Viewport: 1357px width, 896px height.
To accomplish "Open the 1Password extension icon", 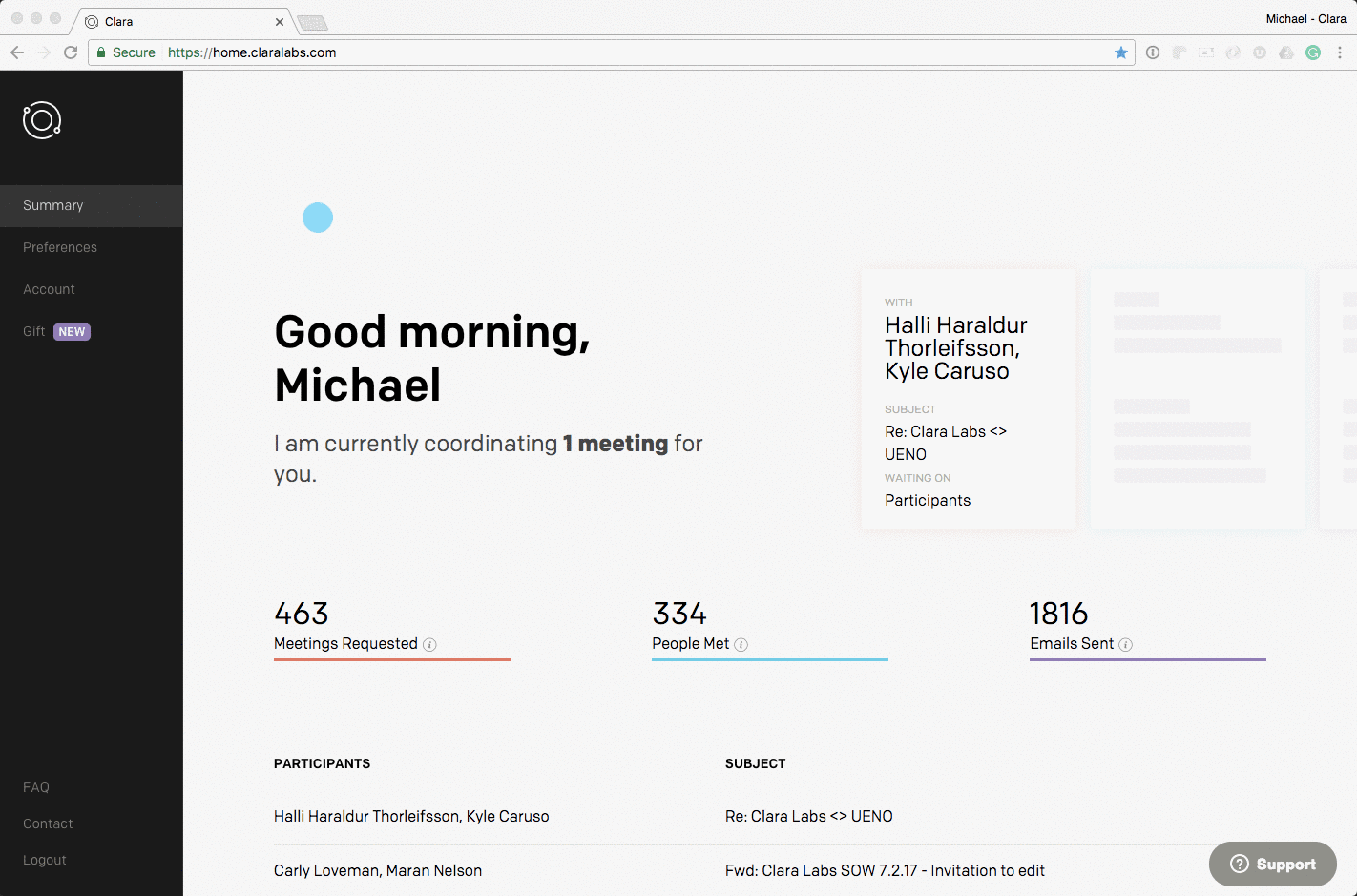I will pyautogui.click(x=1153, y=52).
